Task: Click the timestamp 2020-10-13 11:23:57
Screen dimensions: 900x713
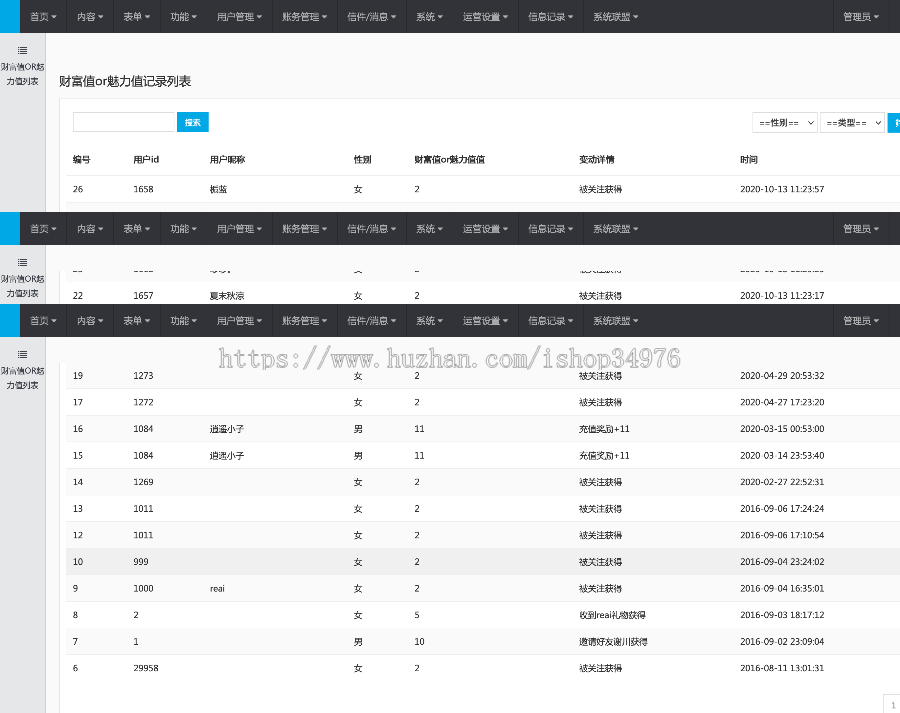Action: [782, 189]
